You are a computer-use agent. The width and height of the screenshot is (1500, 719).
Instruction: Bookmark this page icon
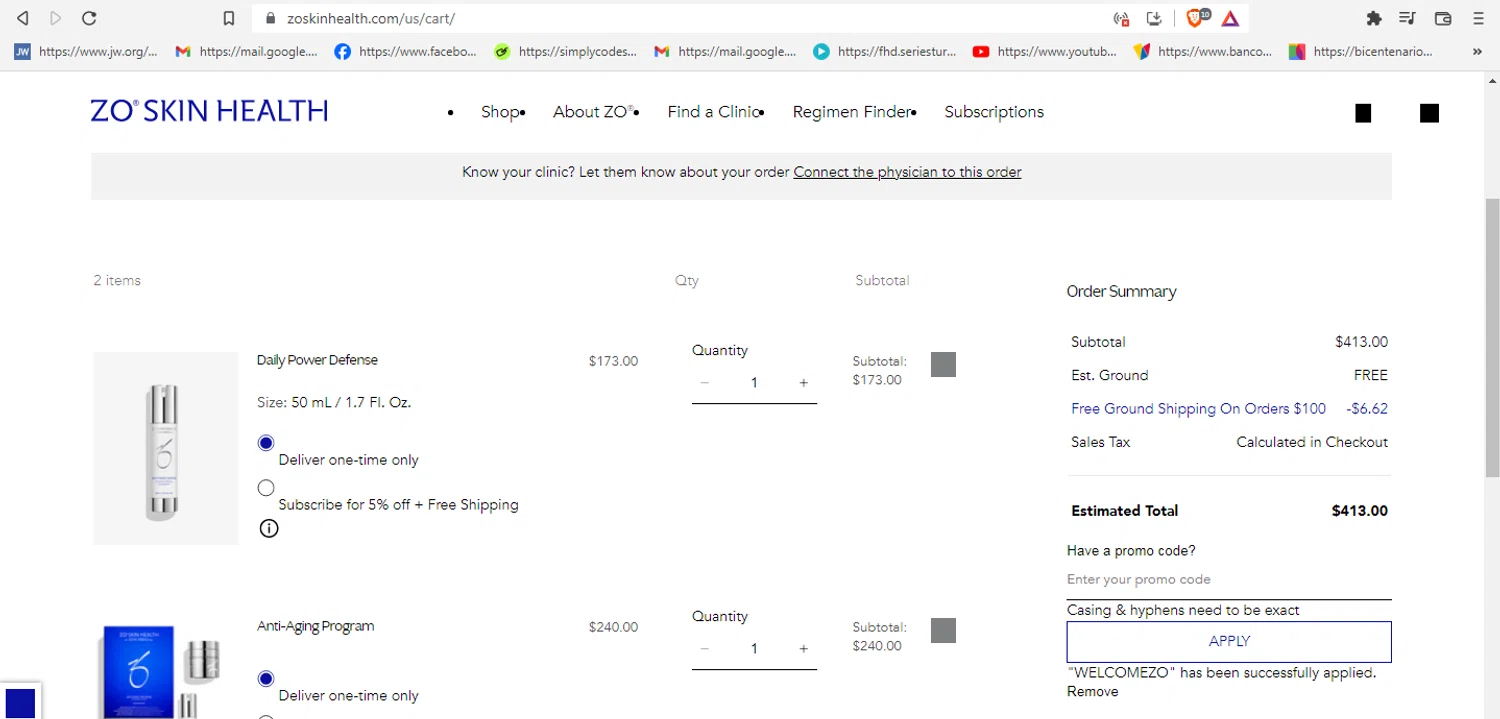[x=229, y=18]
